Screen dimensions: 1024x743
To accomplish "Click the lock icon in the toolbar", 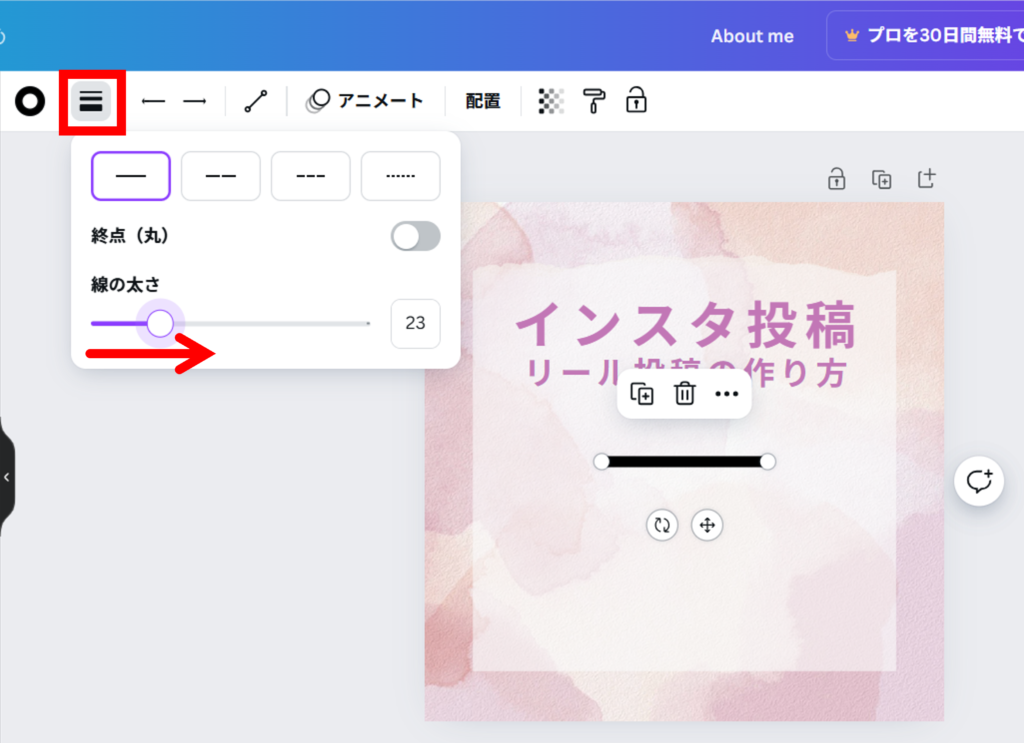I will [636, 101].
